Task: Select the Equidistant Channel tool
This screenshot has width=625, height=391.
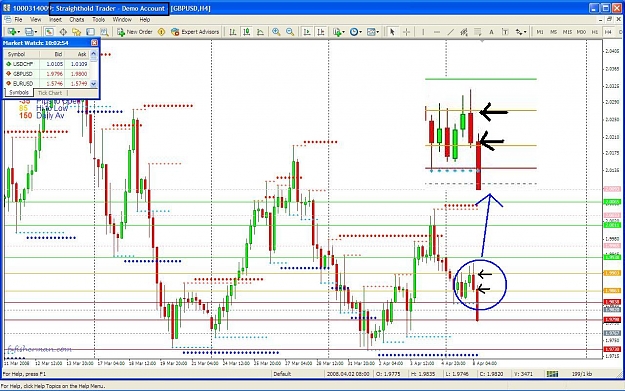Action: click(464, 32)
